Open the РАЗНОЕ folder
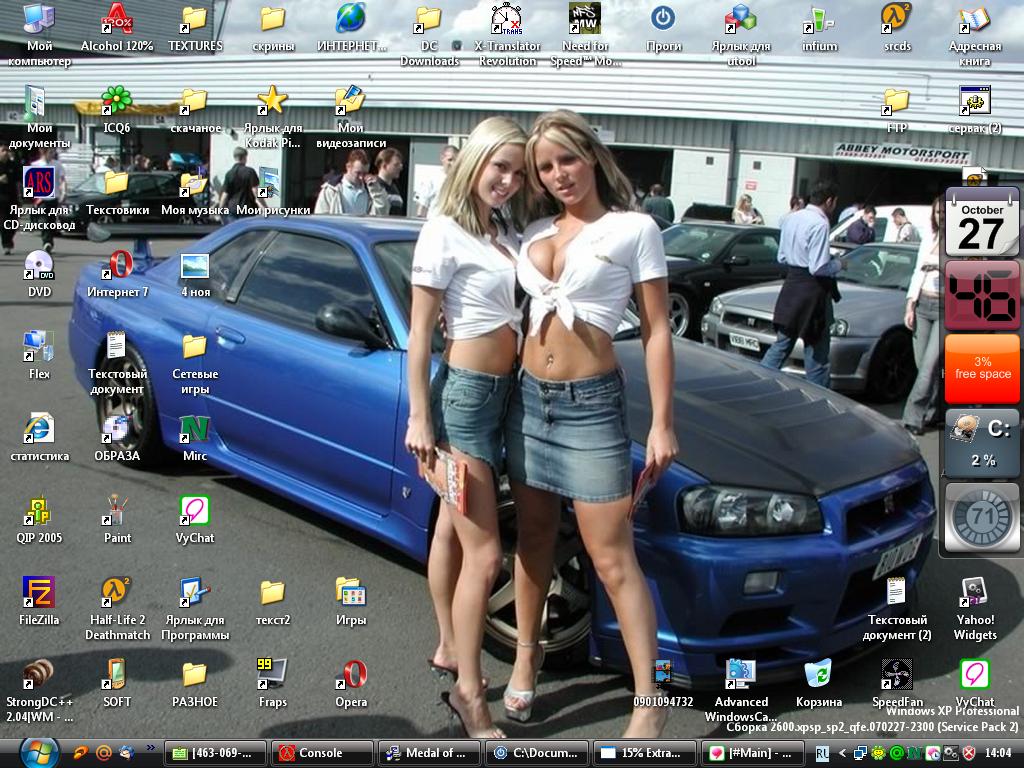The height and width of the screenshot is (768, 1024). pos(195,675)
